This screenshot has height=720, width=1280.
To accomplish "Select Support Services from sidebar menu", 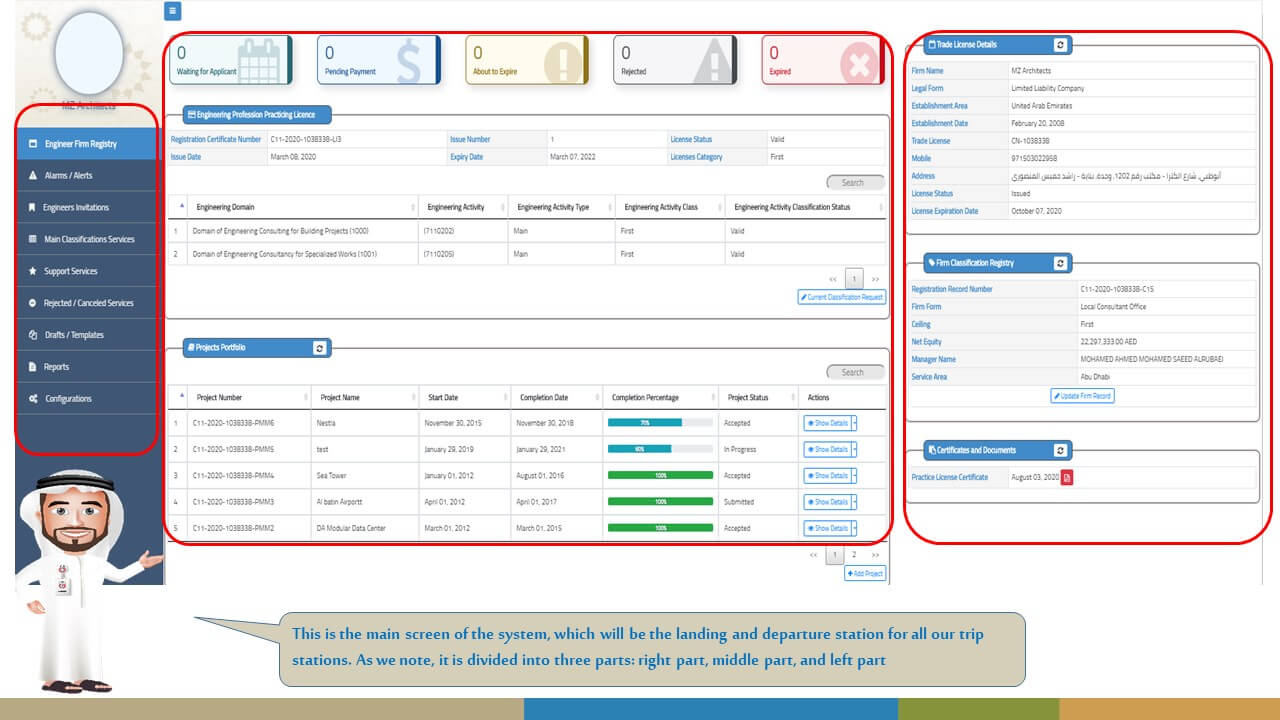I will [87, 271].
